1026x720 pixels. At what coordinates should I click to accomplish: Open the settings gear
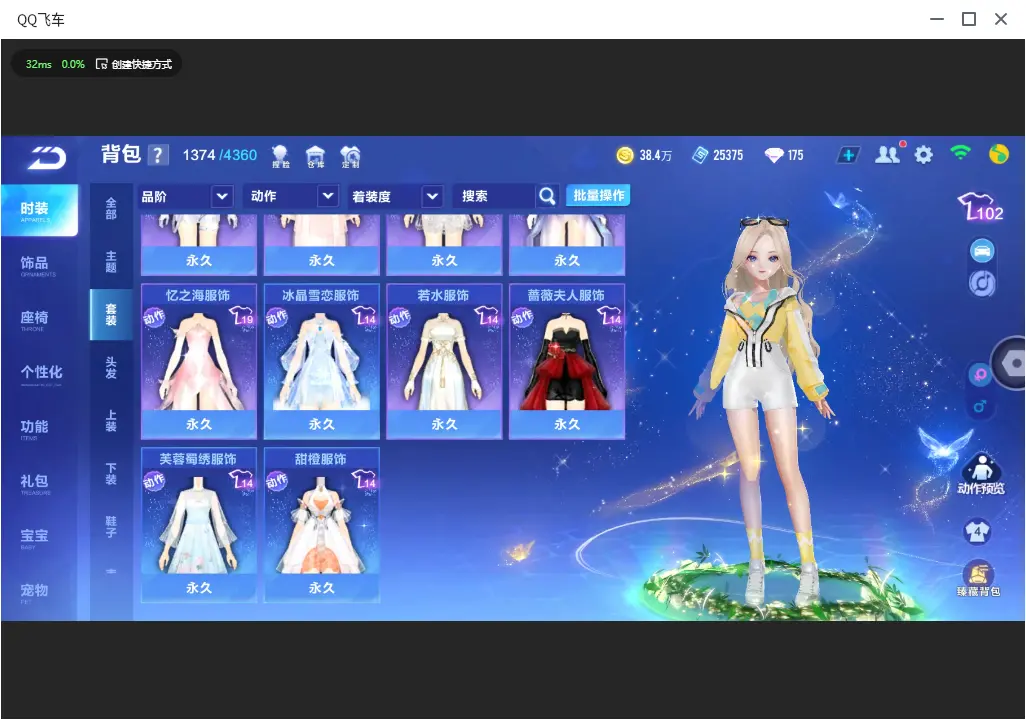[x=923, y=155]
